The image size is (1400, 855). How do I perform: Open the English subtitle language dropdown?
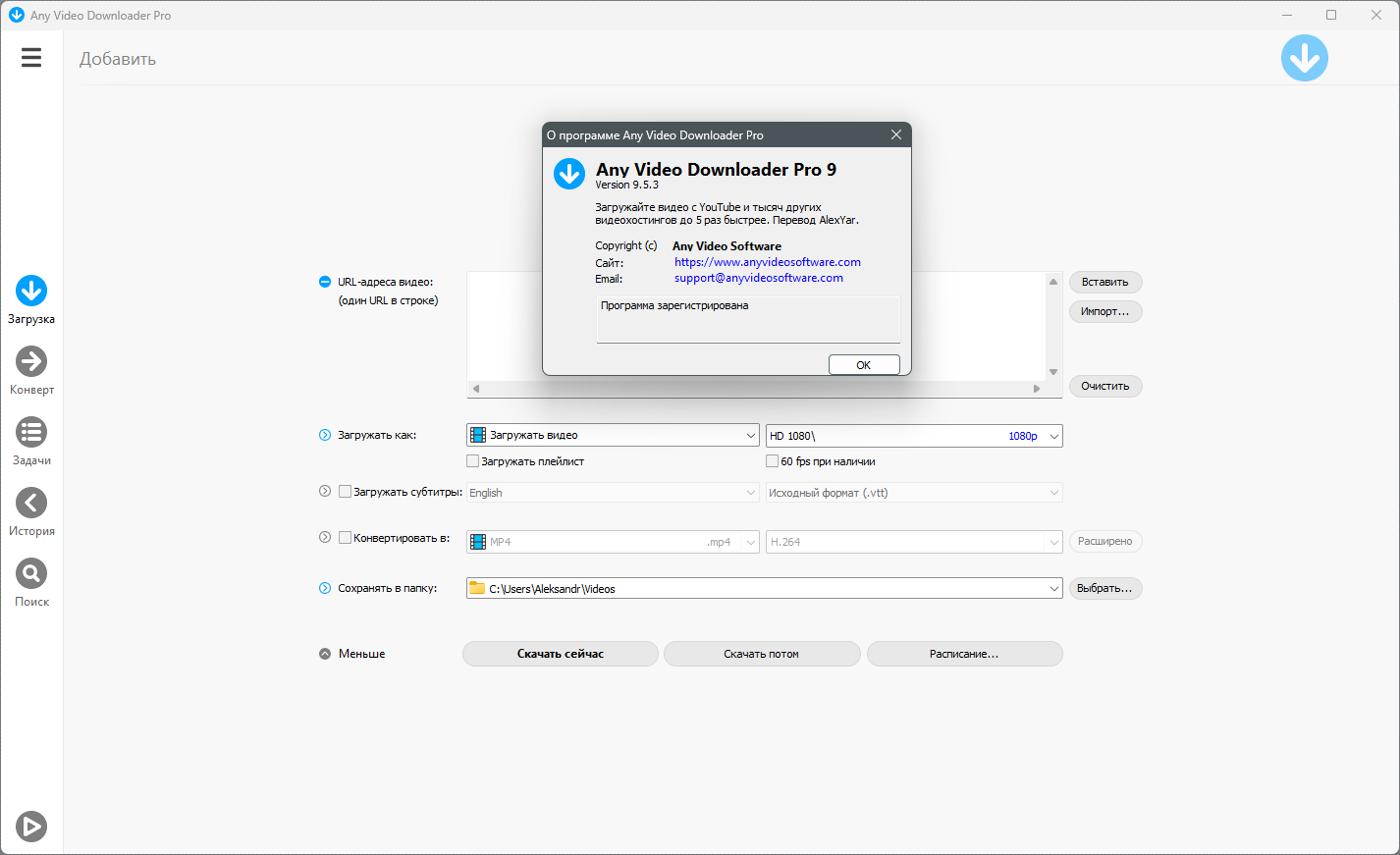(614, 493)
